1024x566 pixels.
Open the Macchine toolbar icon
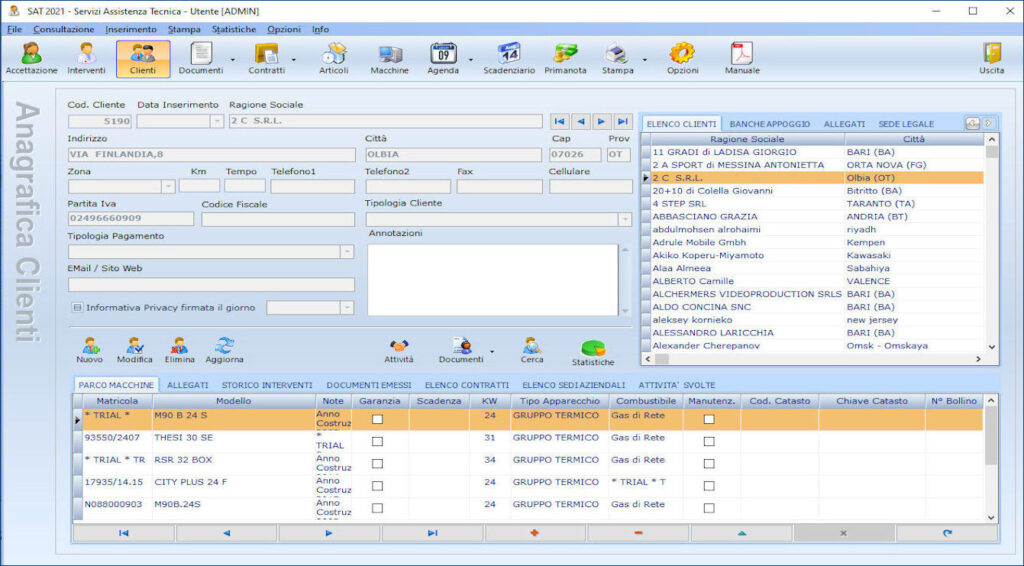(x=389, y=58)
